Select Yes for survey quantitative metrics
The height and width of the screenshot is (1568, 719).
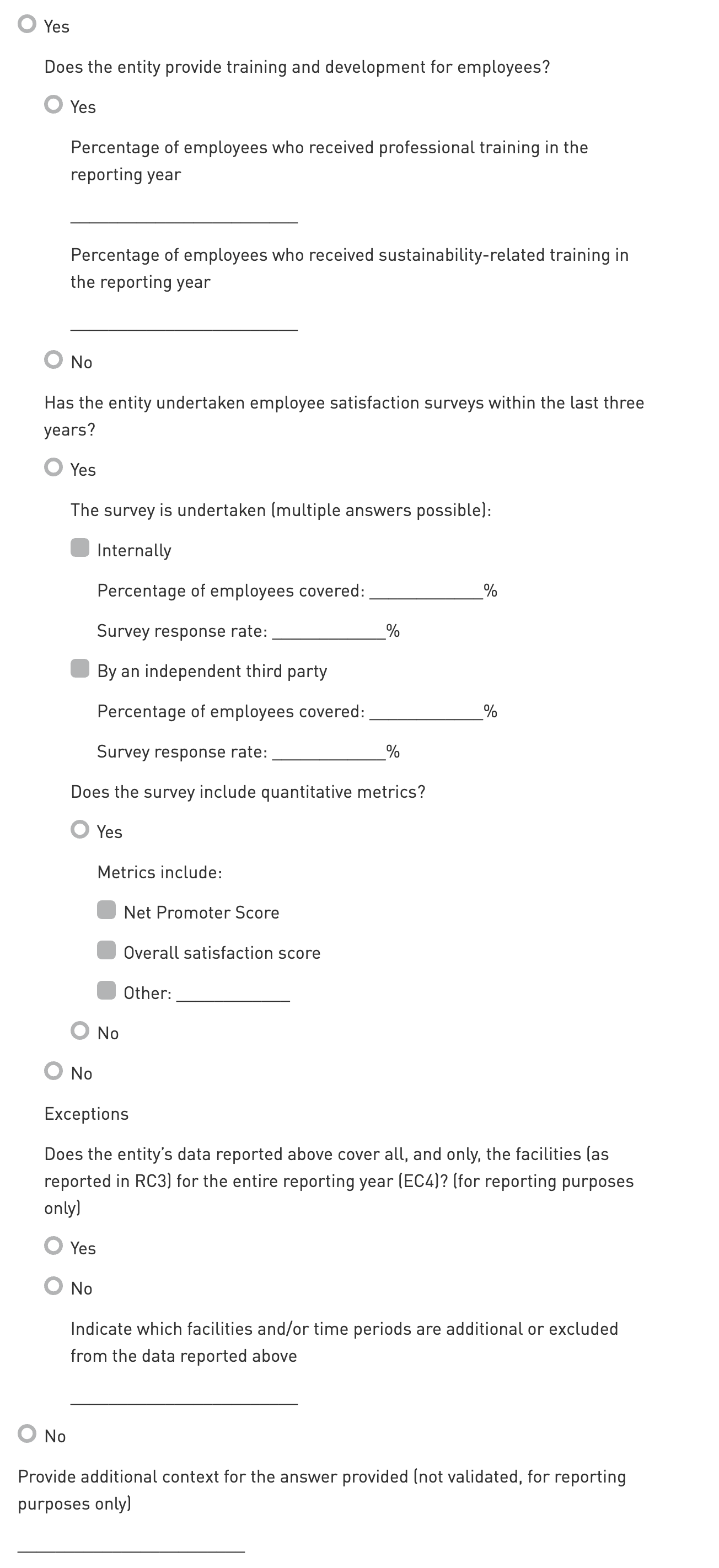tap(80, 830)
